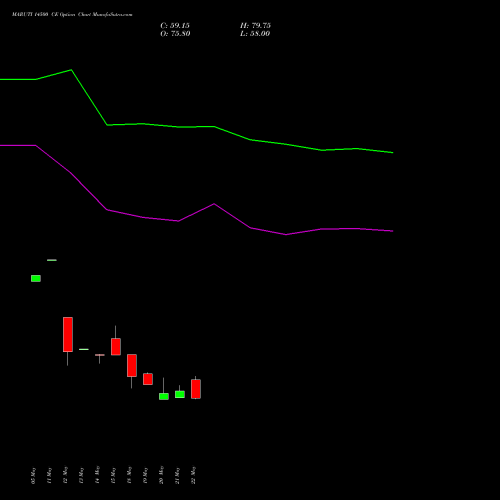Click the green candle for 21 May
This screenshot has width=500, height=500.
(180, 394)
